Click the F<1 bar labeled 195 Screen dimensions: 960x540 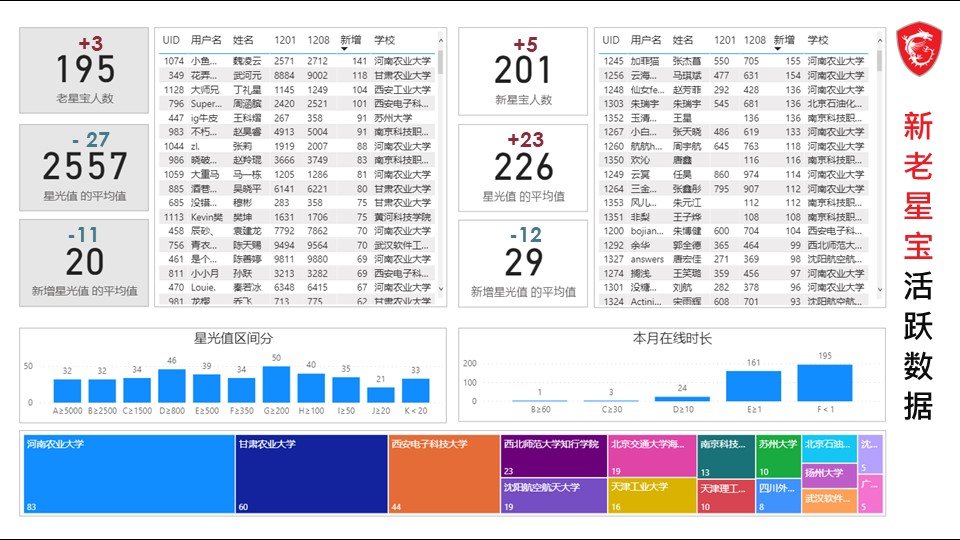825,383
